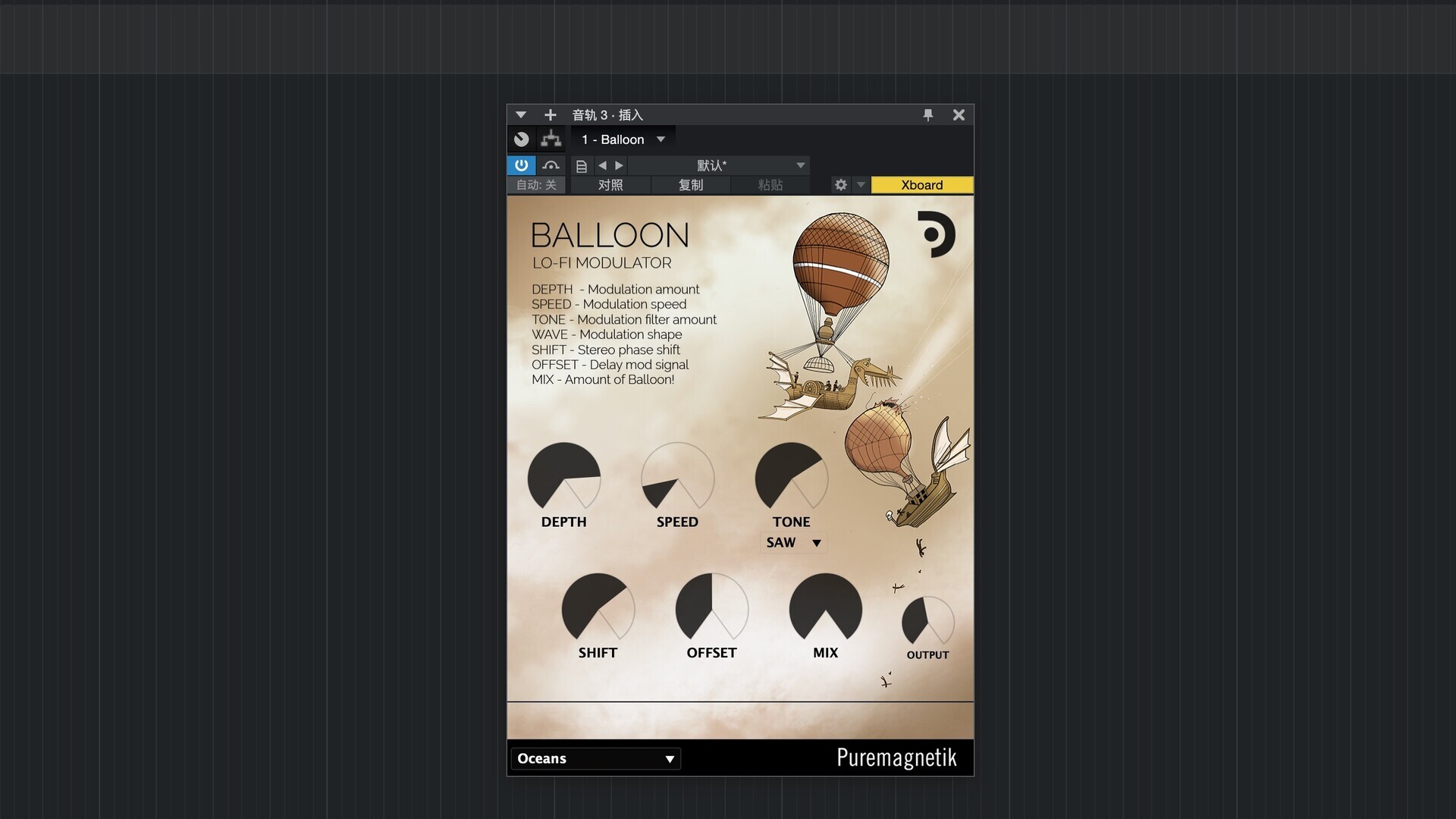
Task: Adjust the OUTPUT knob
Action: coord(927,622)
